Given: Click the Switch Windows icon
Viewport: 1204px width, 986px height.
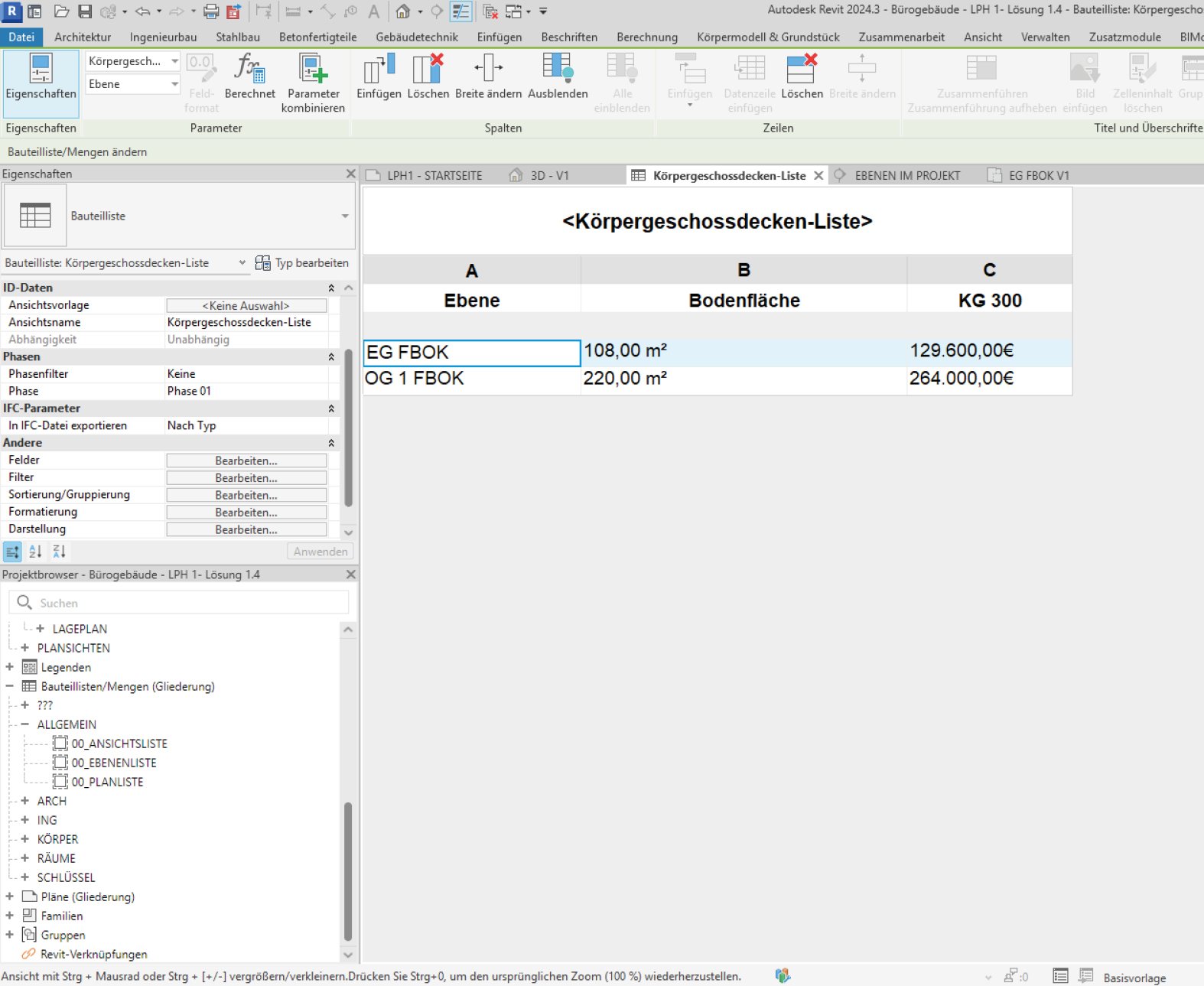Looking at the screenshot, I should coord(514,11).
